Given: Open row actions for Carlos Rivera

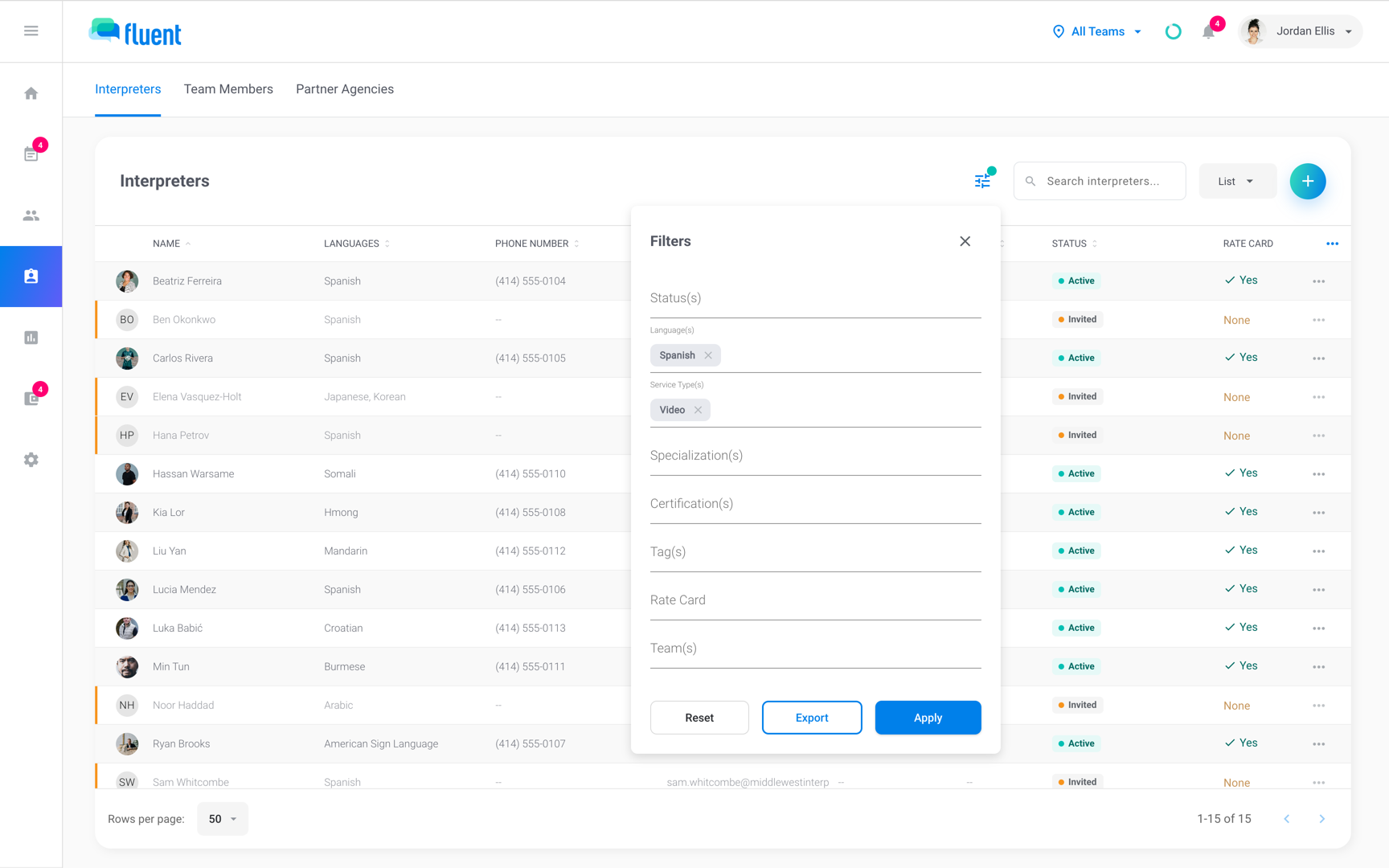Looking at the screenshot, I should [x=1318, y=358].
